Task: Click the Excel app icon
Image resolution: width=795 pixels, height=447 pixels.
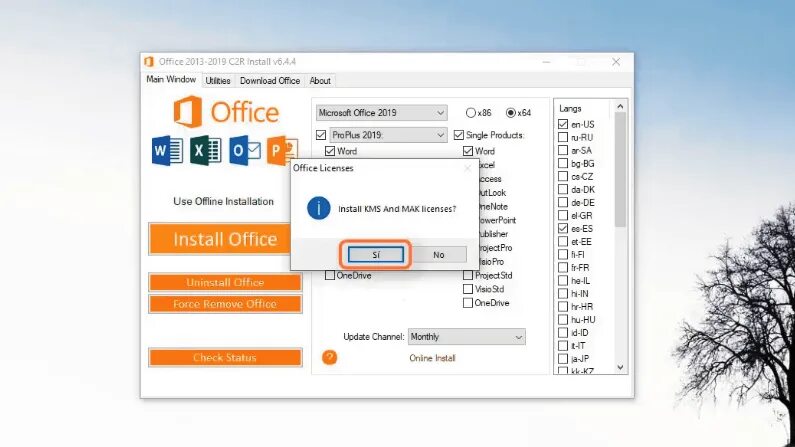Action: click(x=205, y=151)
